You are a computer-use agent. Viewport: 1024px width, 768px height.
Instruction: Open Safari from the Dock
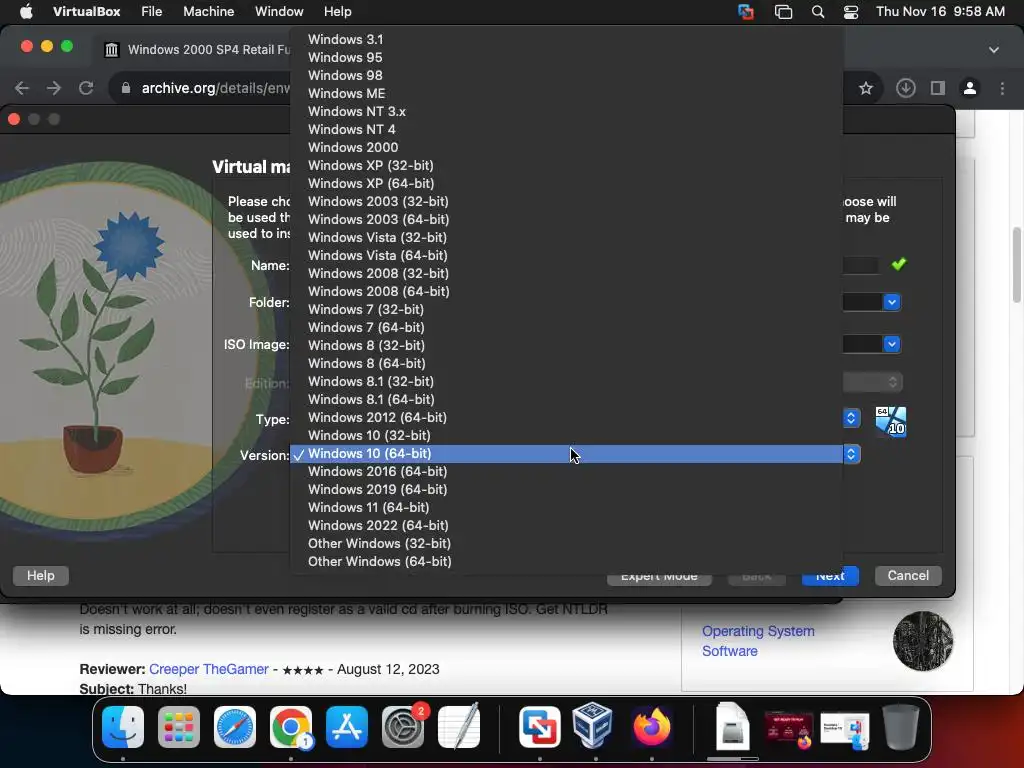[x=235, y=727]
